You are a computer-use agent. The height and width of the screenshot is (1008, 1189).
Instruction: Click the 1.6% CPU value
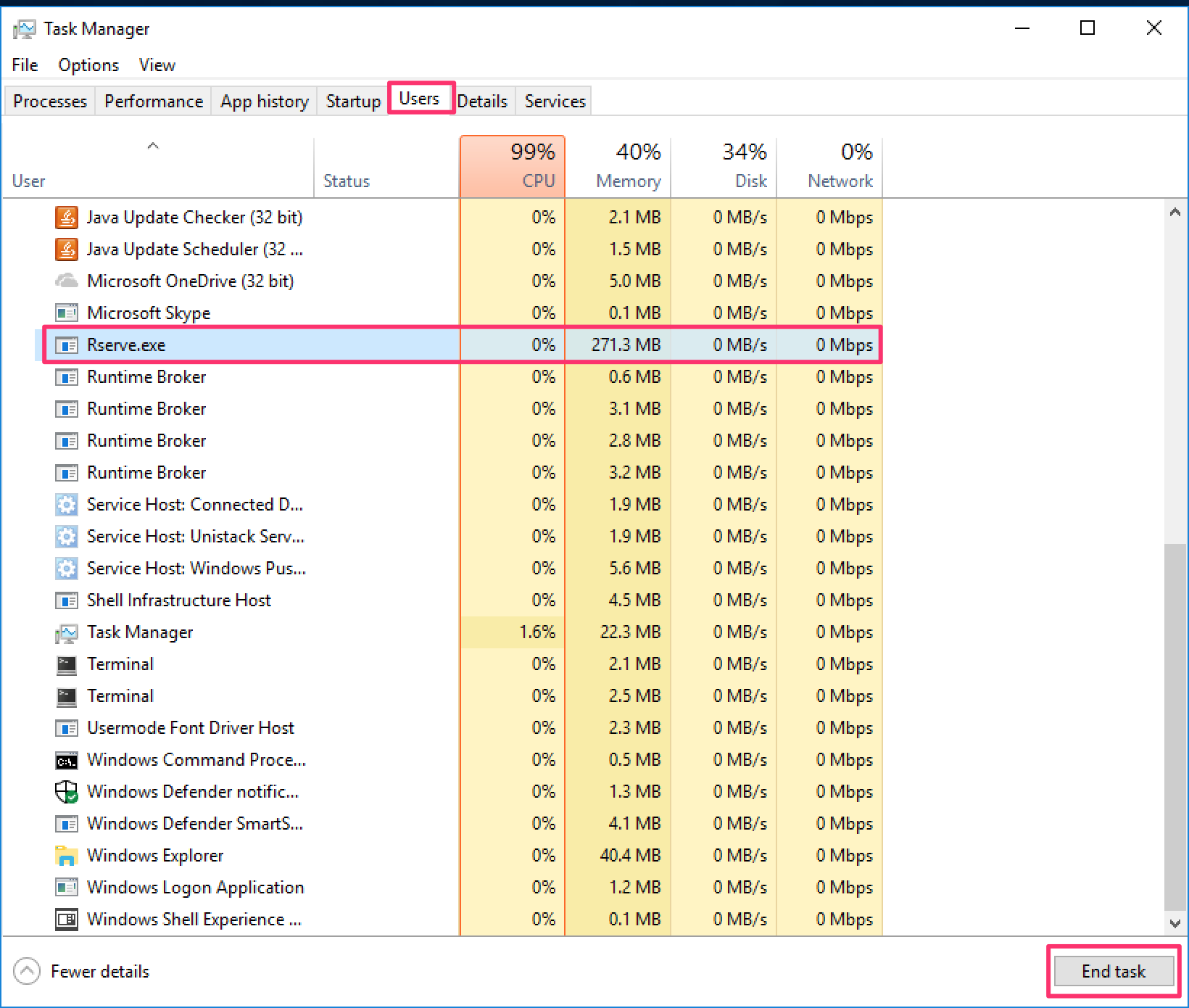pyautogui.click(x=537, y=632)
